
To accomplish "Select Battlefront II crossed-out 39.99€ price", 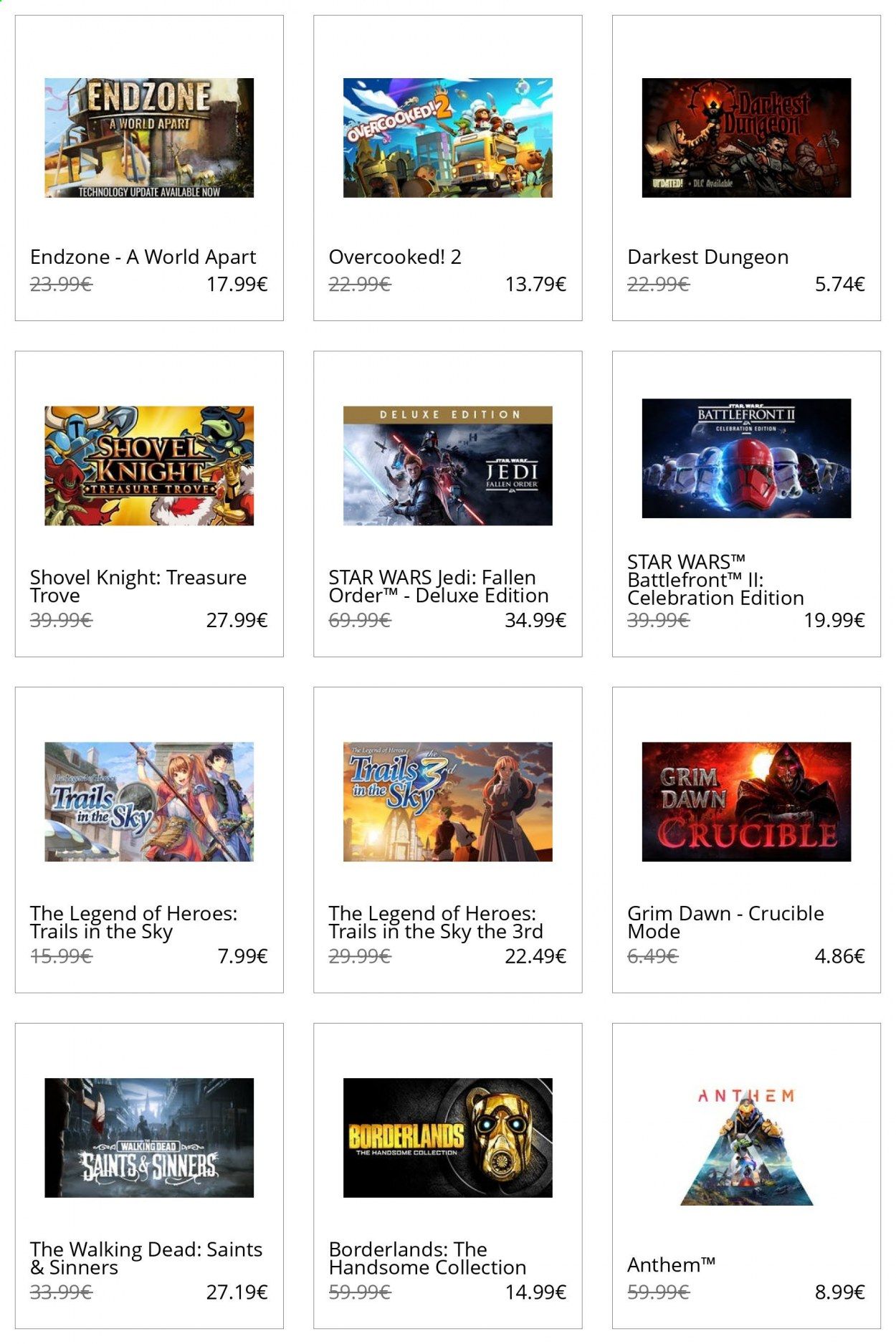I will [658, 620].
